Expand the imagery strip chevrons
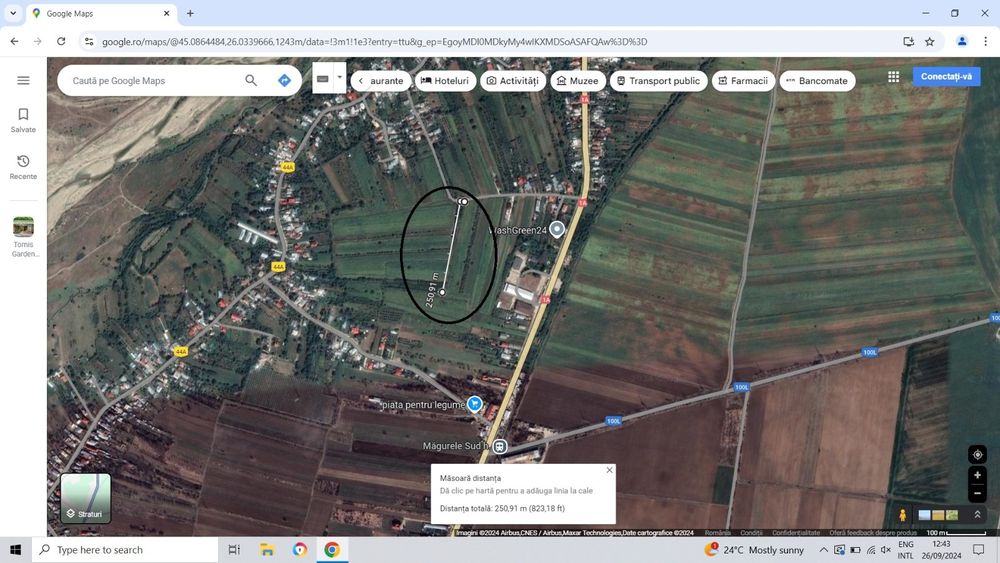Screen dimensions: 1000x563 [976, 514]
